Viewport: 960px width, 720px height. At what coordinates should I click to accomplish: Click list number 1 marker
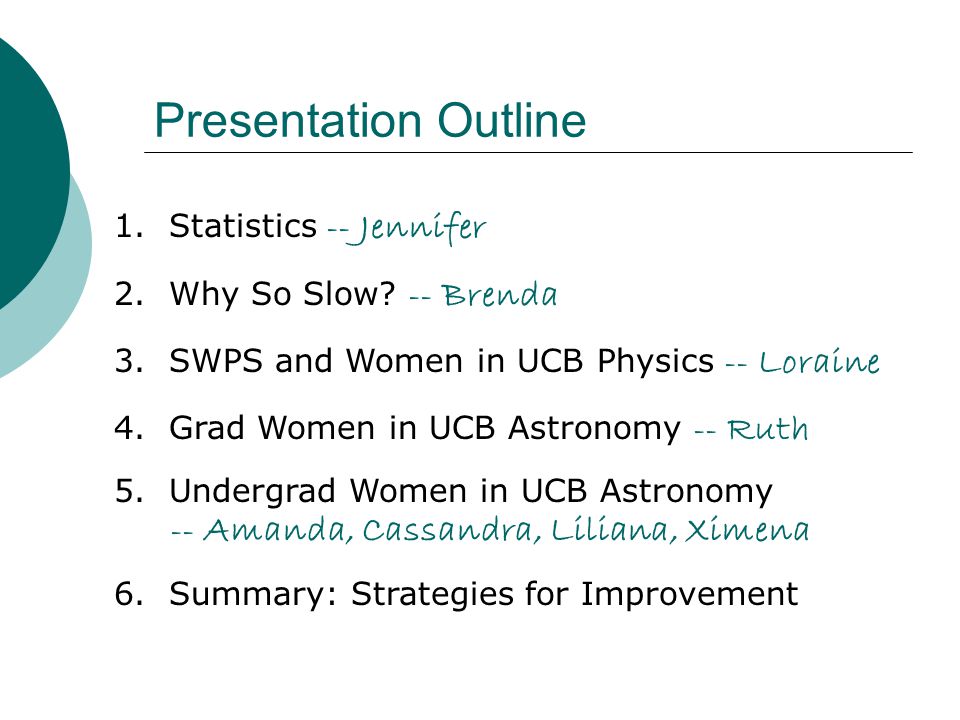pos(129,226)
